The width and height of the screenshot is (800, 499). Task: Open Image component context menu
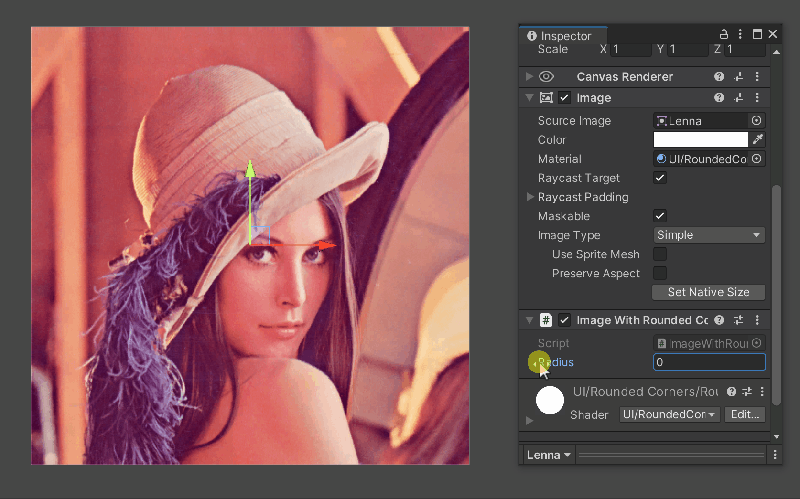[x=757, y=97]
